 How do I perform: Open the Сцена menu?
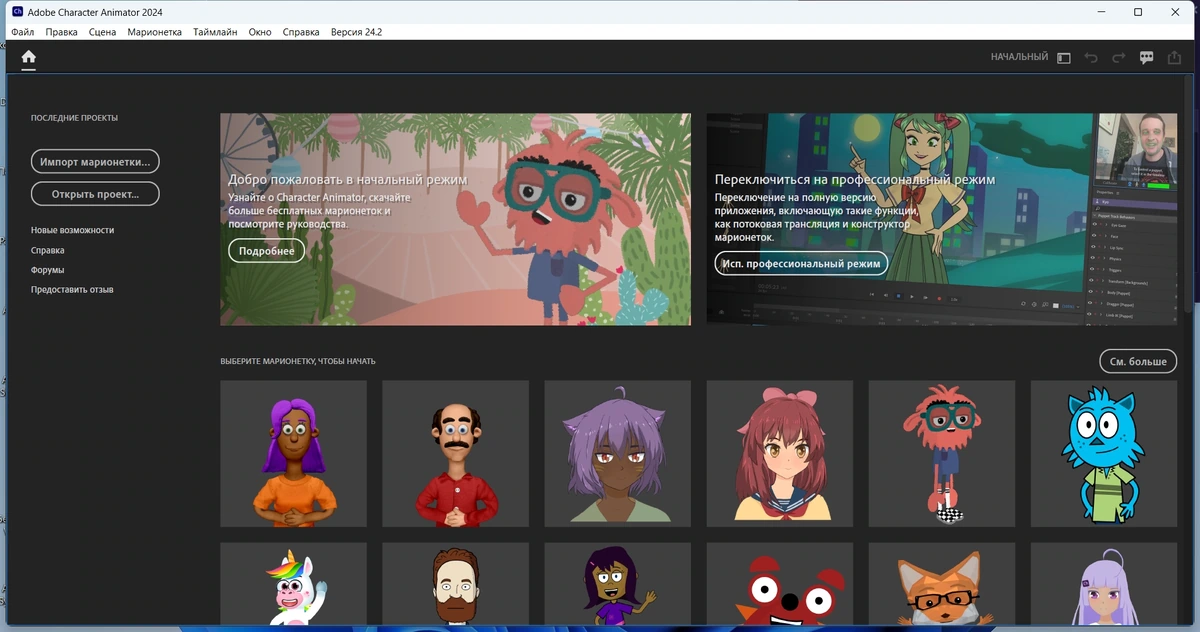pyautogui.click(x=102, y=32)
